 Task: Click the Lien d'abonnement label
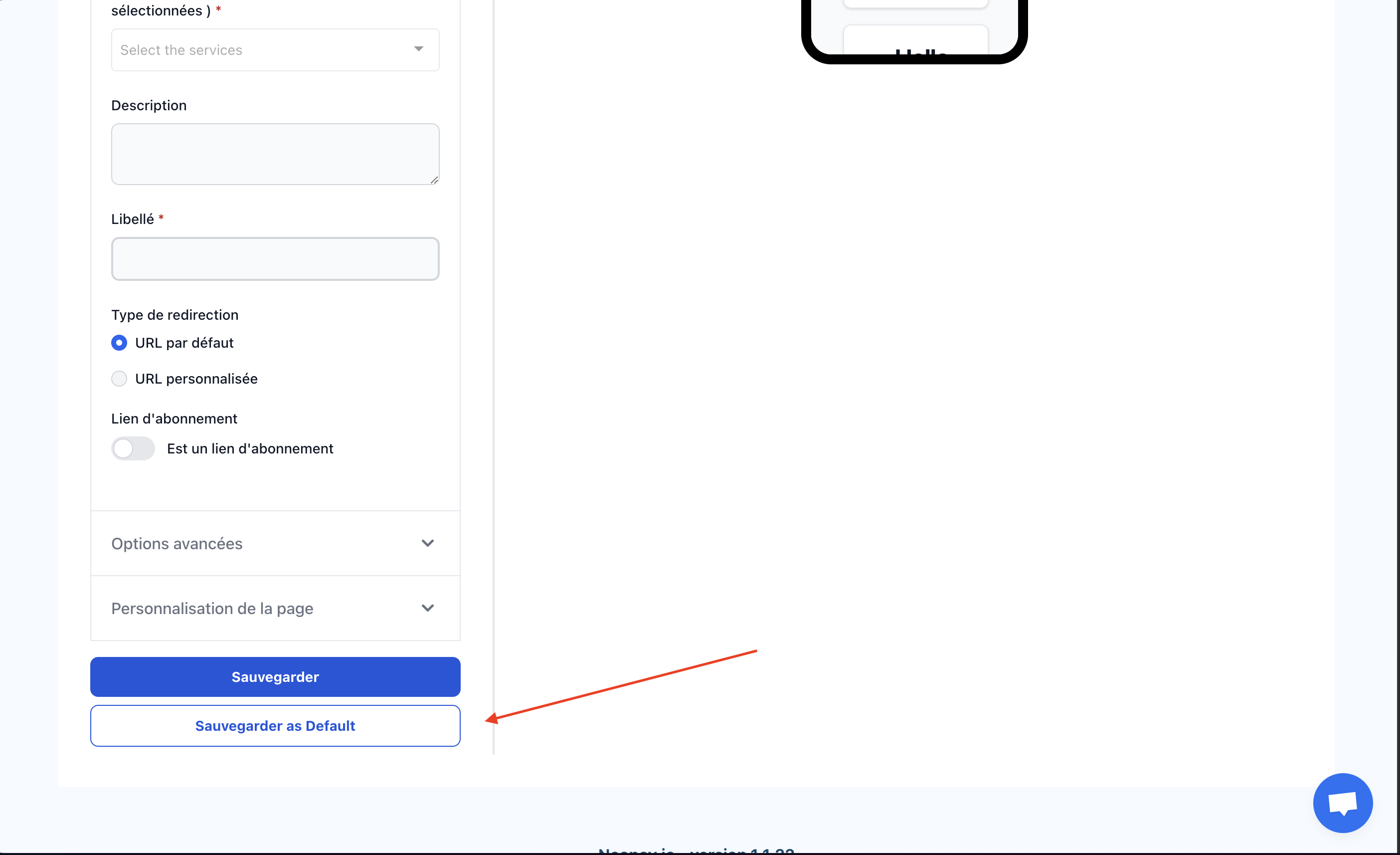pos(174,418)
